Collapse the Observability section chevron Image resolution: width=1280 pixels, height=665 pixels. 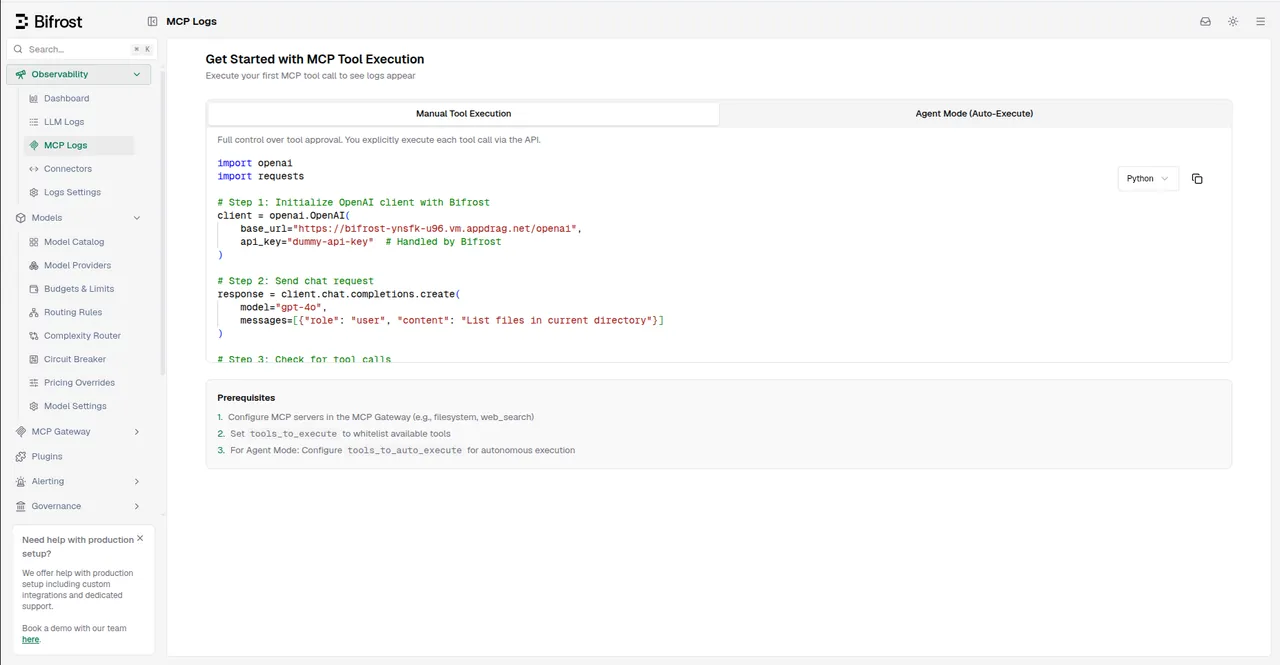point(137,74)
